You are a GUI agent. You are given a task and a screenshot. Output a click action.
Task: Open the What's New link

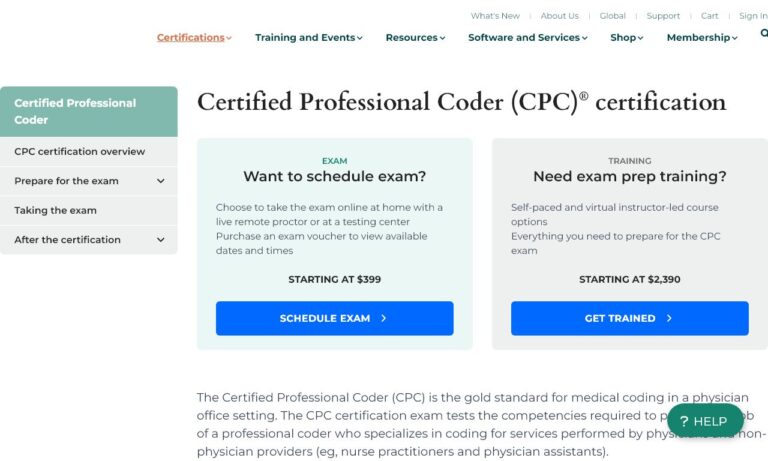pyautogui.click(x=495, y=16)
